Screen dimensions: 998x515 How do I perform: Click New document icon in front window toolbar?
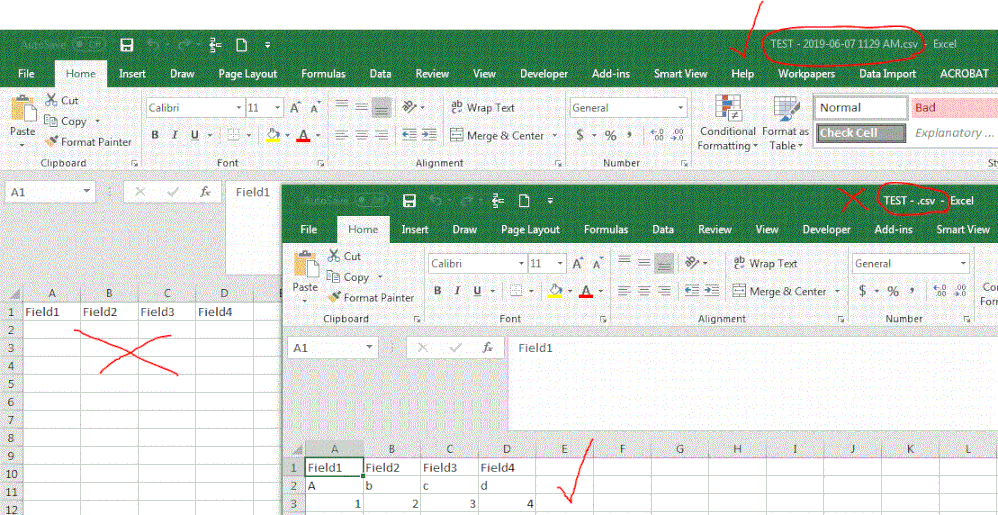click(524, 201)
